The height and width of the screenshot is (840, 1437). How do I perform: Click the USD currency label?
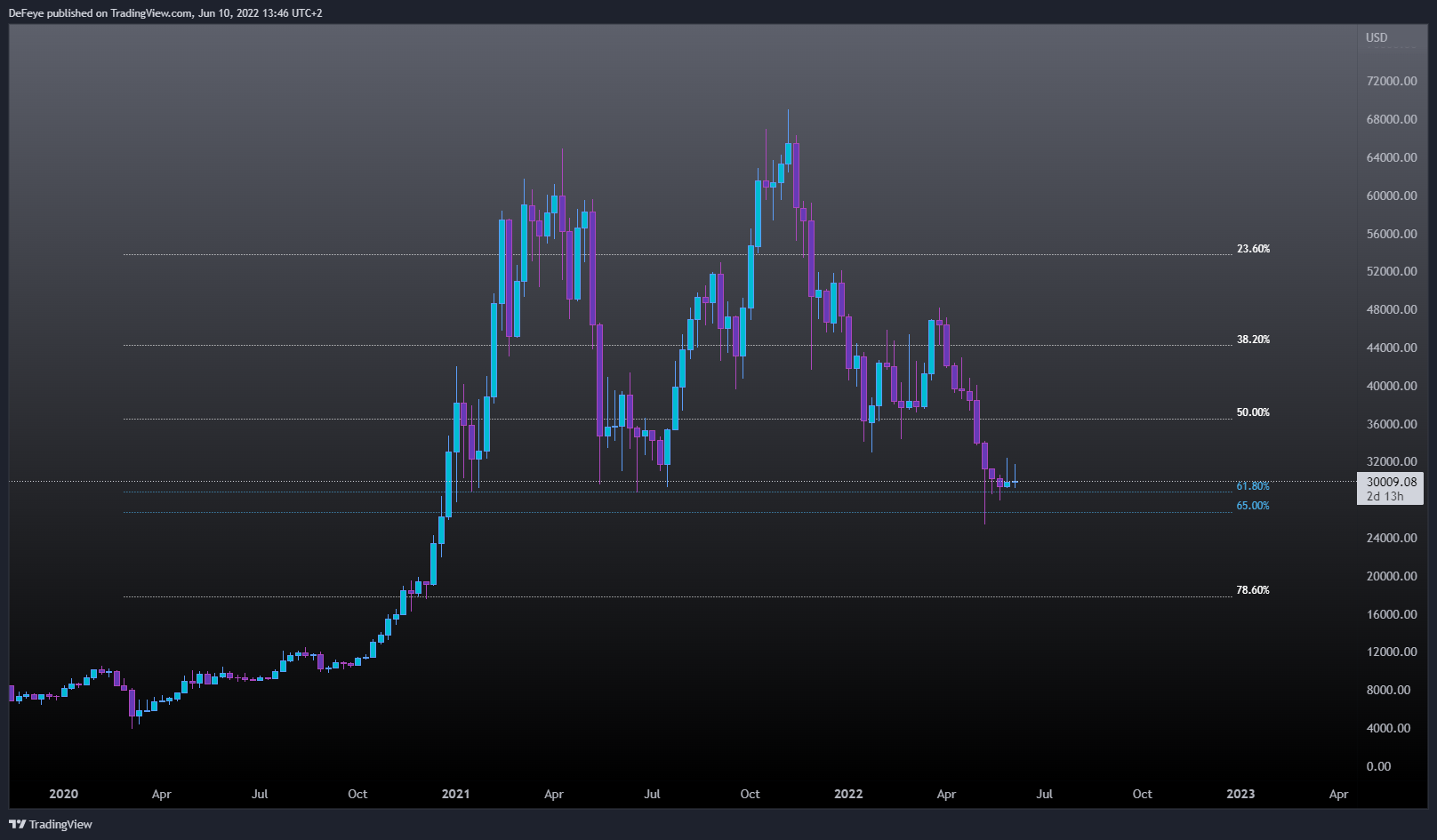click(x=1377, y=37)
